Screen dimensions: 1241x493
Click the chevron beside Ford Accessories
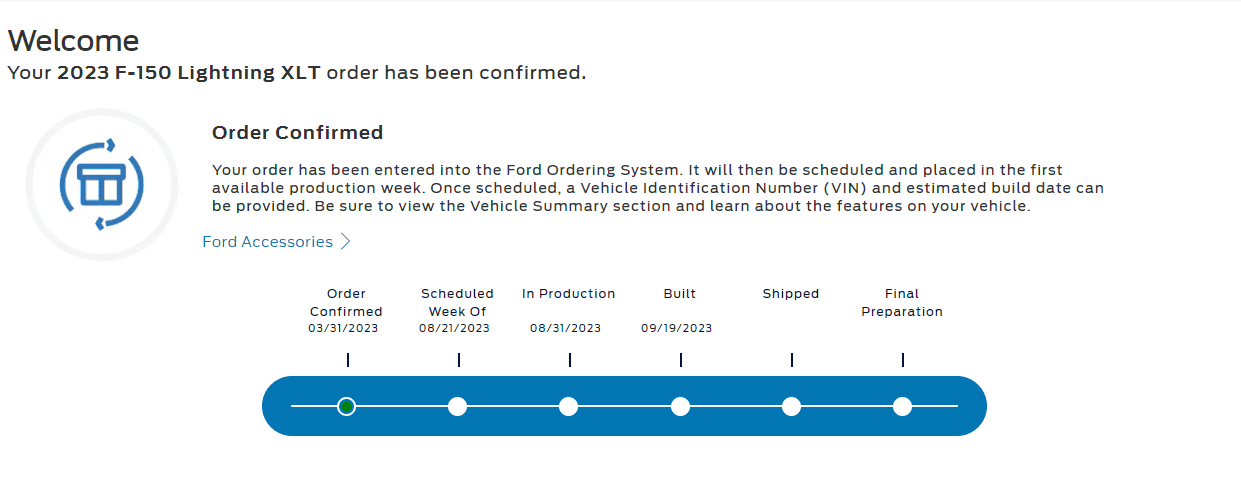point(346,242)
